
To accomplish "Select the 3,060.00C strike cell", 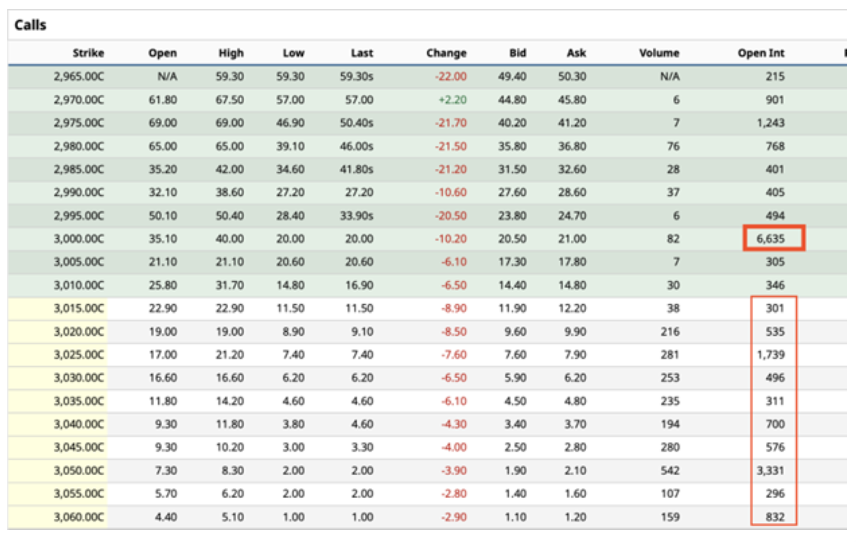I will (78, 516).
